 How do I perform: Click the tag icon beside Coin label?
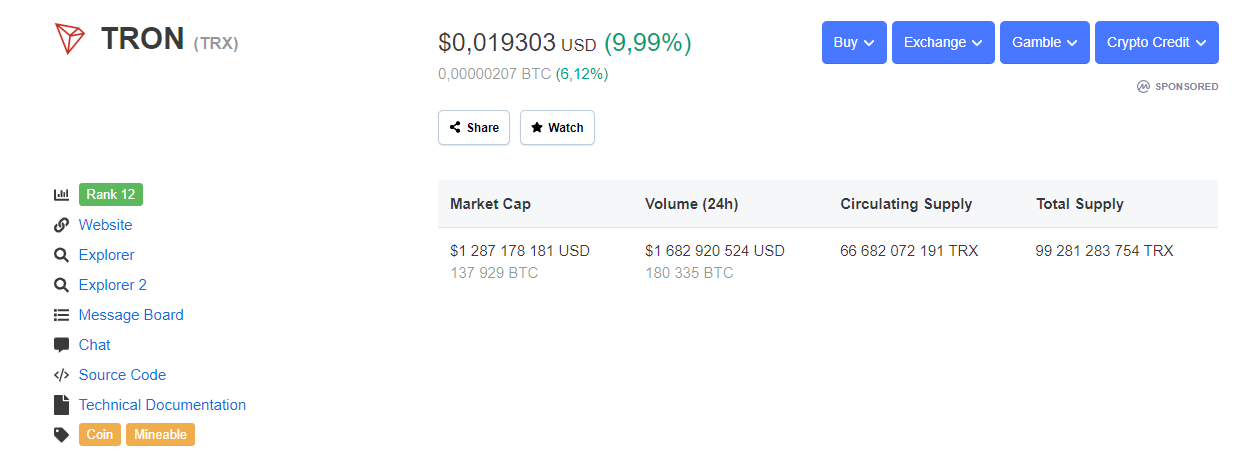pyautogui.click(x=61, y=435)
